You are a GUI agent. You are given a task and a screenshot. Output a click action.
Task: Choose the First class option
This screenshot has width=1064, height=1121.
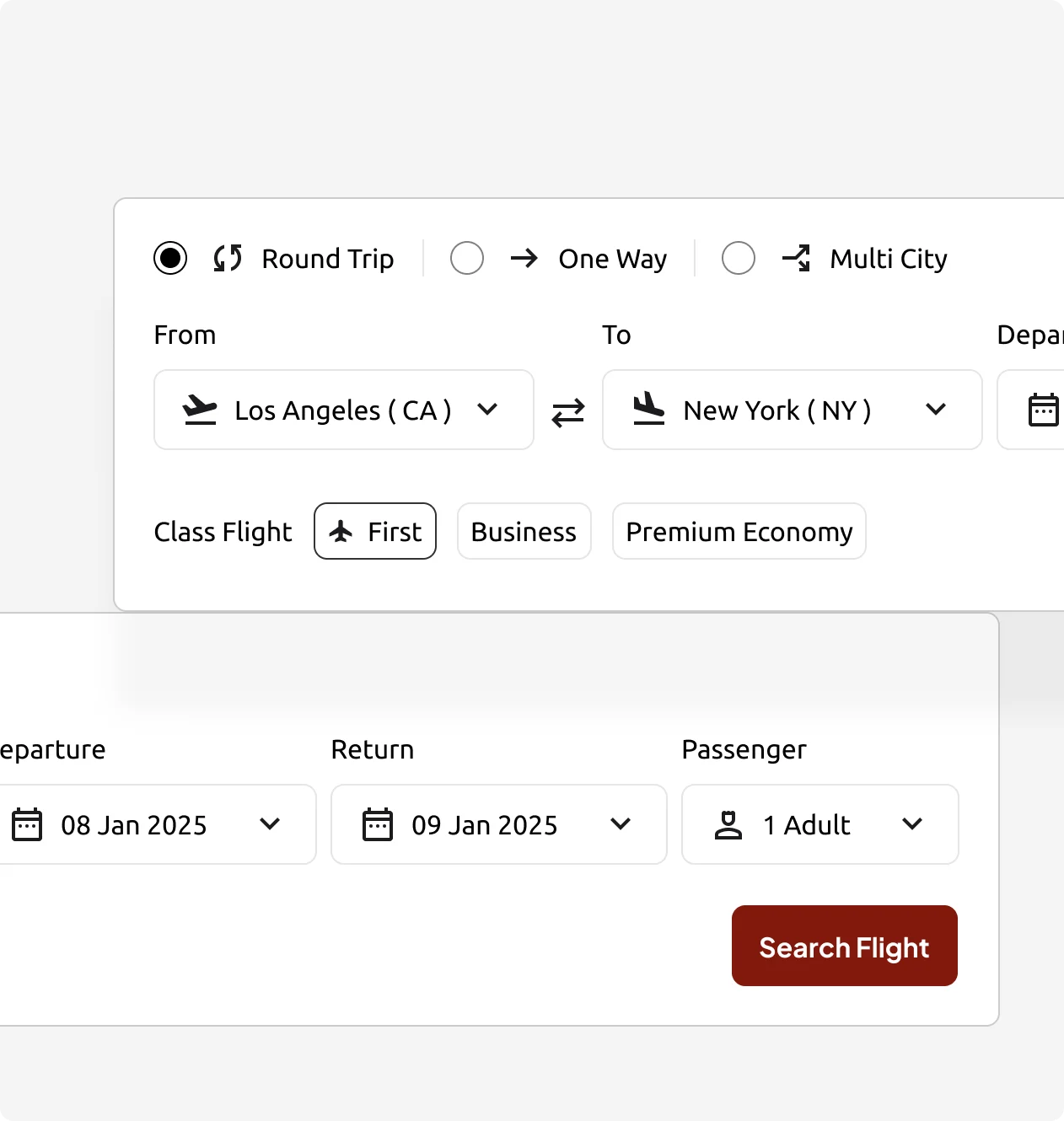[375, 531]
